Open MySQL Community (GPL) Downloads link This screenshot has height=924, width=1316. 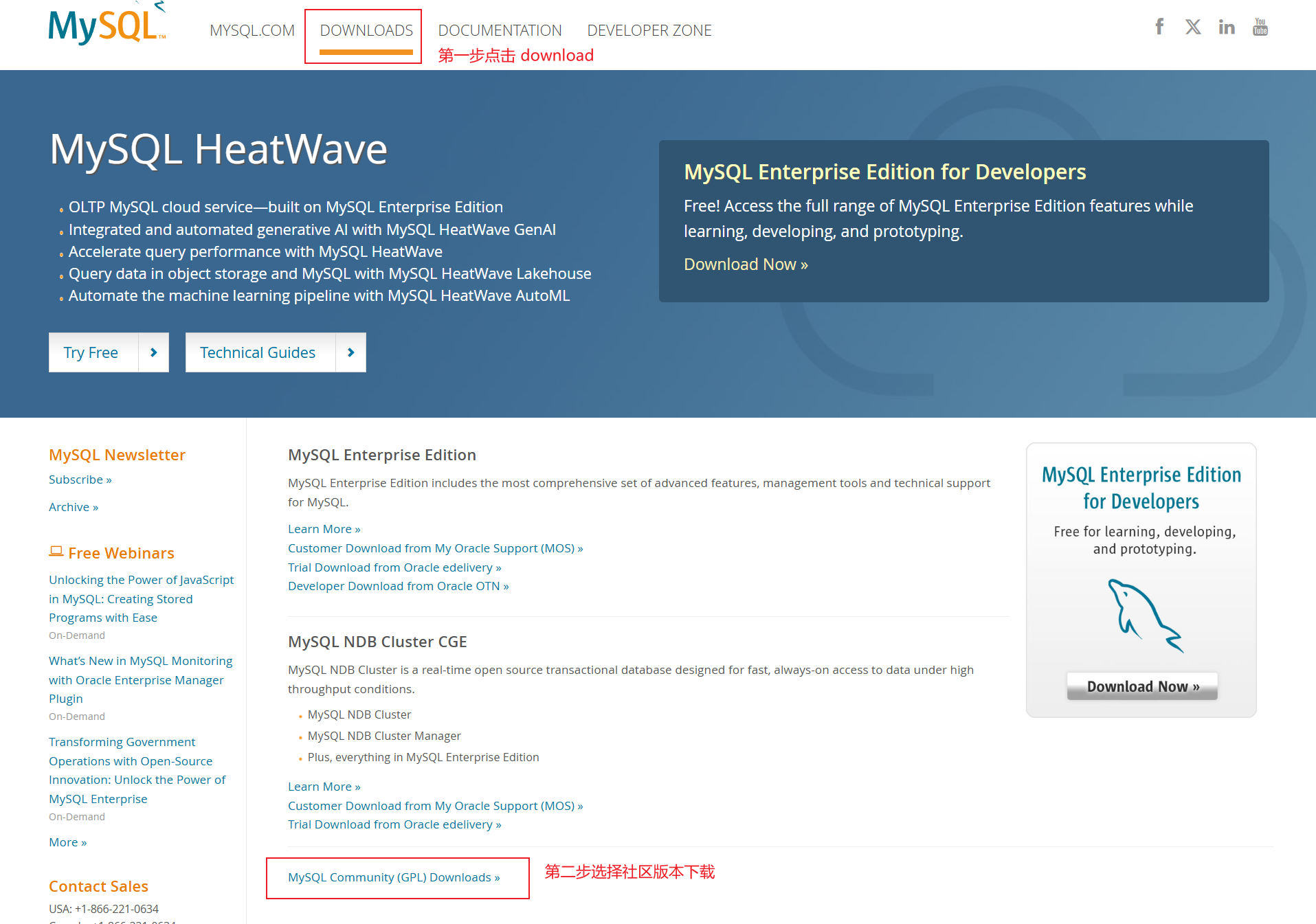pos(394,877)
